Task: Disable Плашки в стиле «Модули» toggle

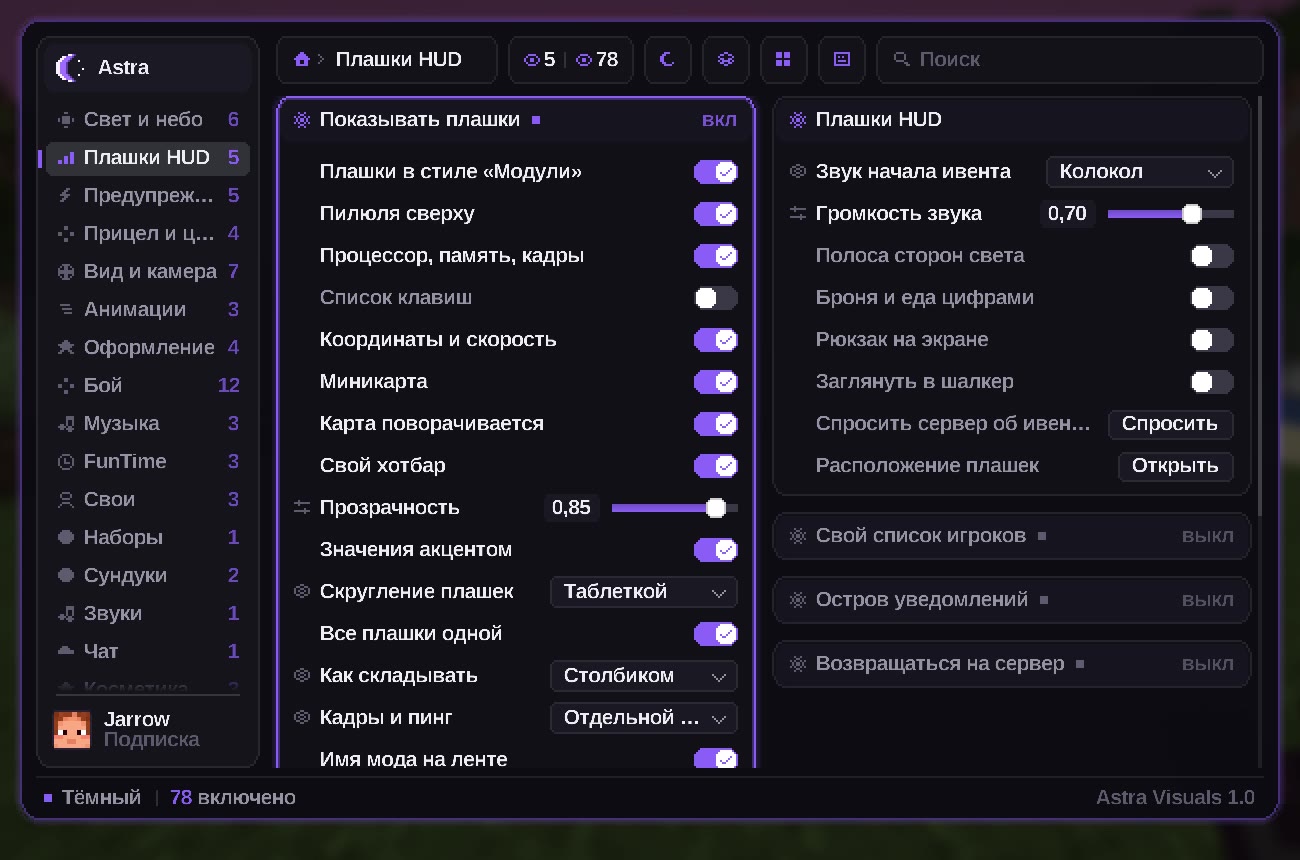Action: (x=716, y=172)
